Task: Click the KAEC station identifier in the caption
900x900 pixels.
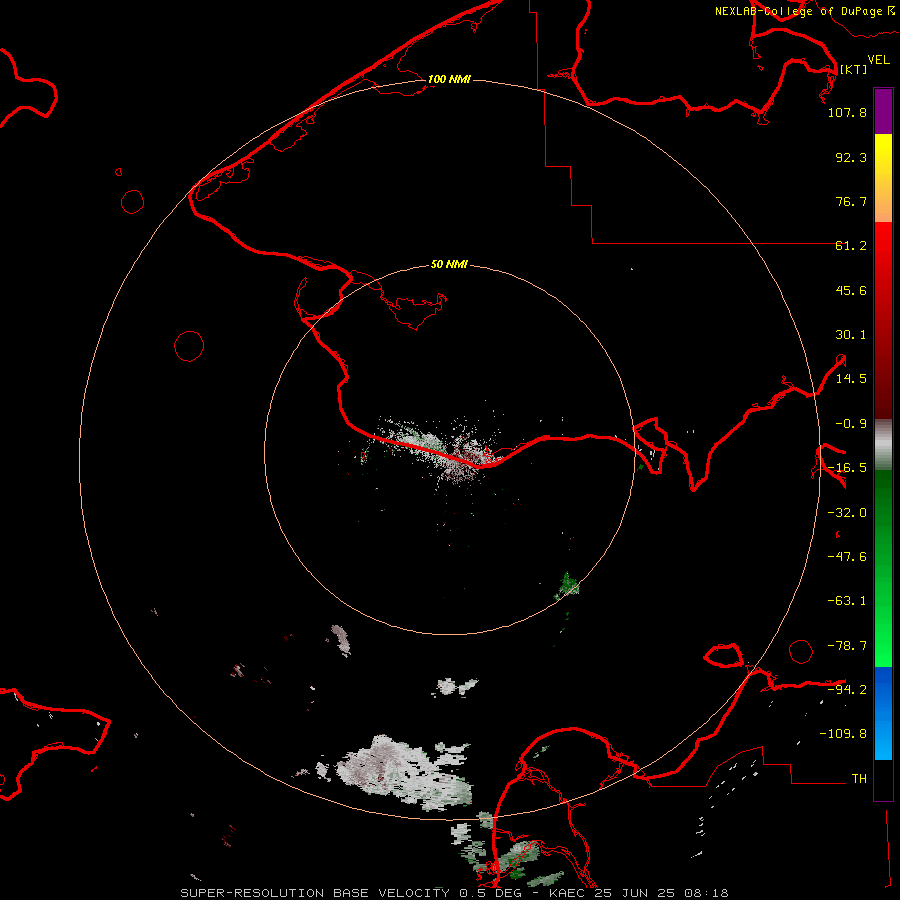Action: point(568,893)
